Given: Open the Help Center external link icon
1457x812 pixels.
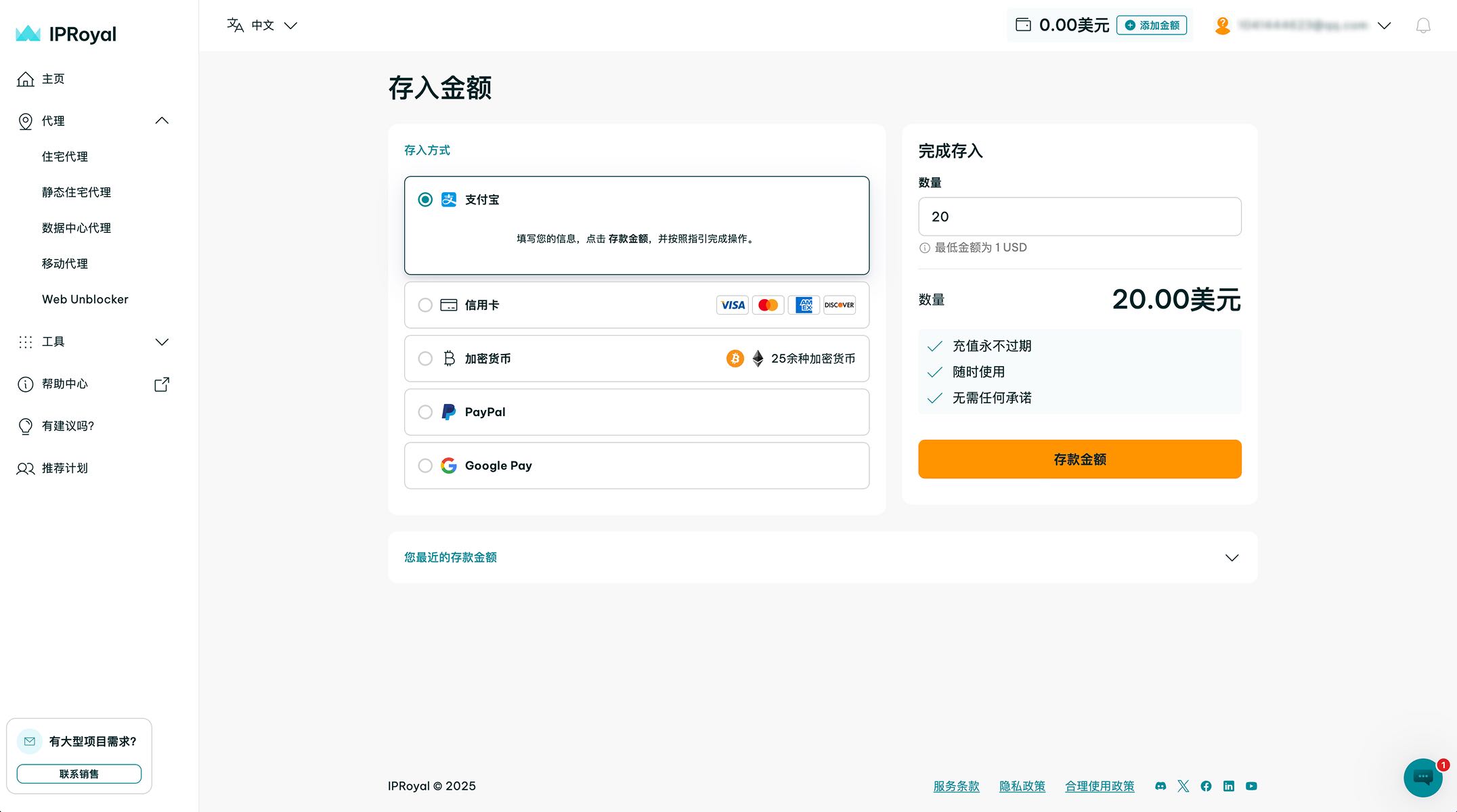Looking at the screenshot, I should 161,384.
